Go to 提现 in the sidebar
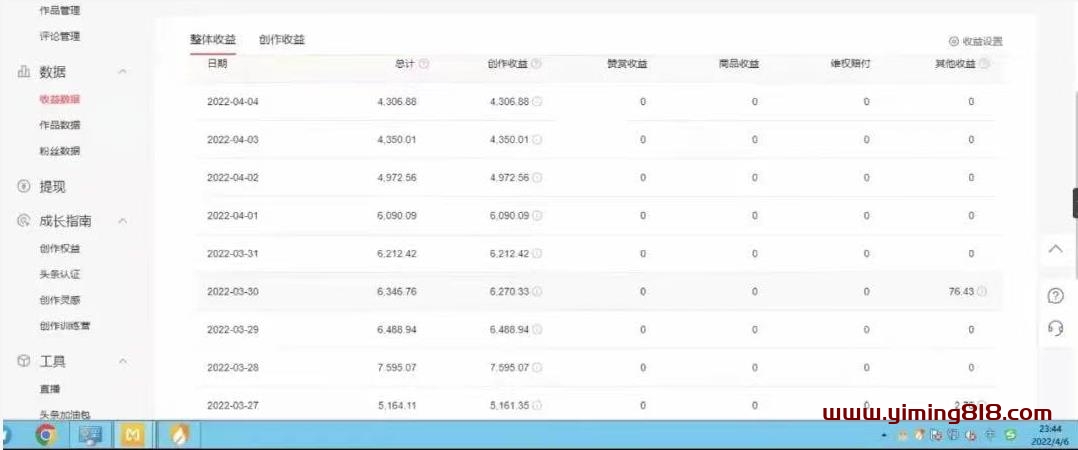The width and height of the screenshot is (1078, 450). point(53,187)
